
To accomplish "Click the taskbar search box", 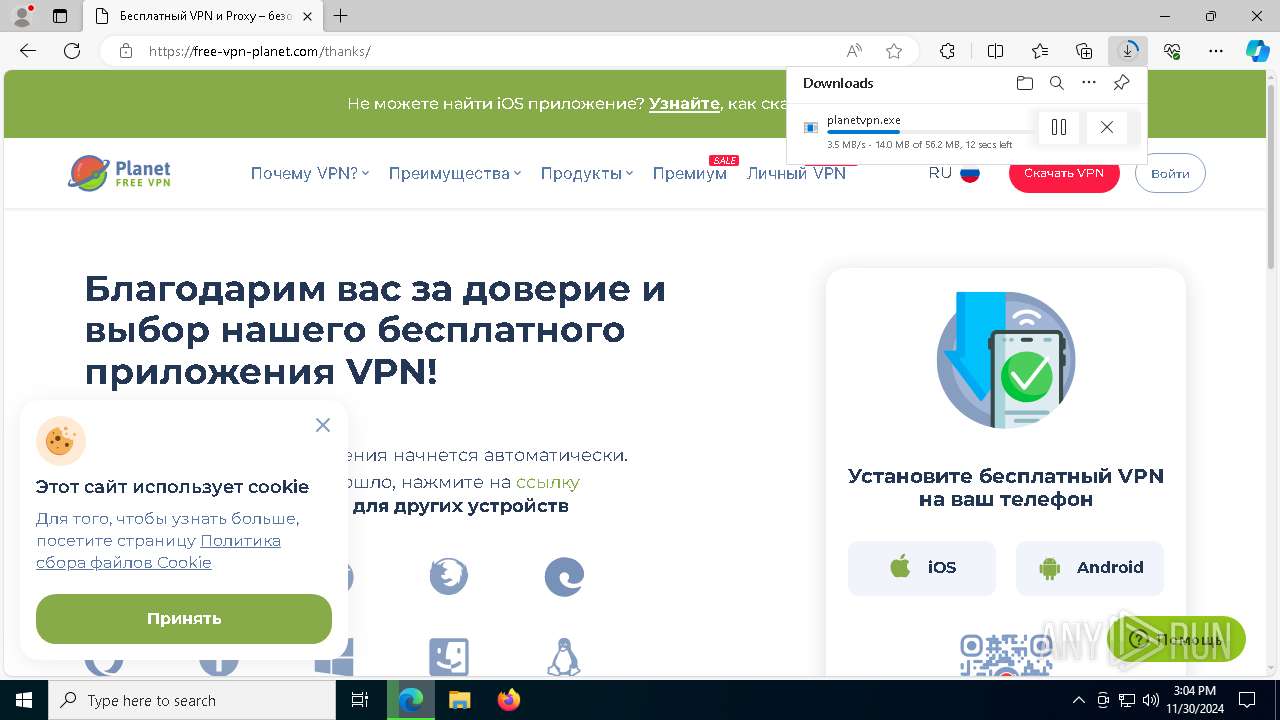I will 192,700.
